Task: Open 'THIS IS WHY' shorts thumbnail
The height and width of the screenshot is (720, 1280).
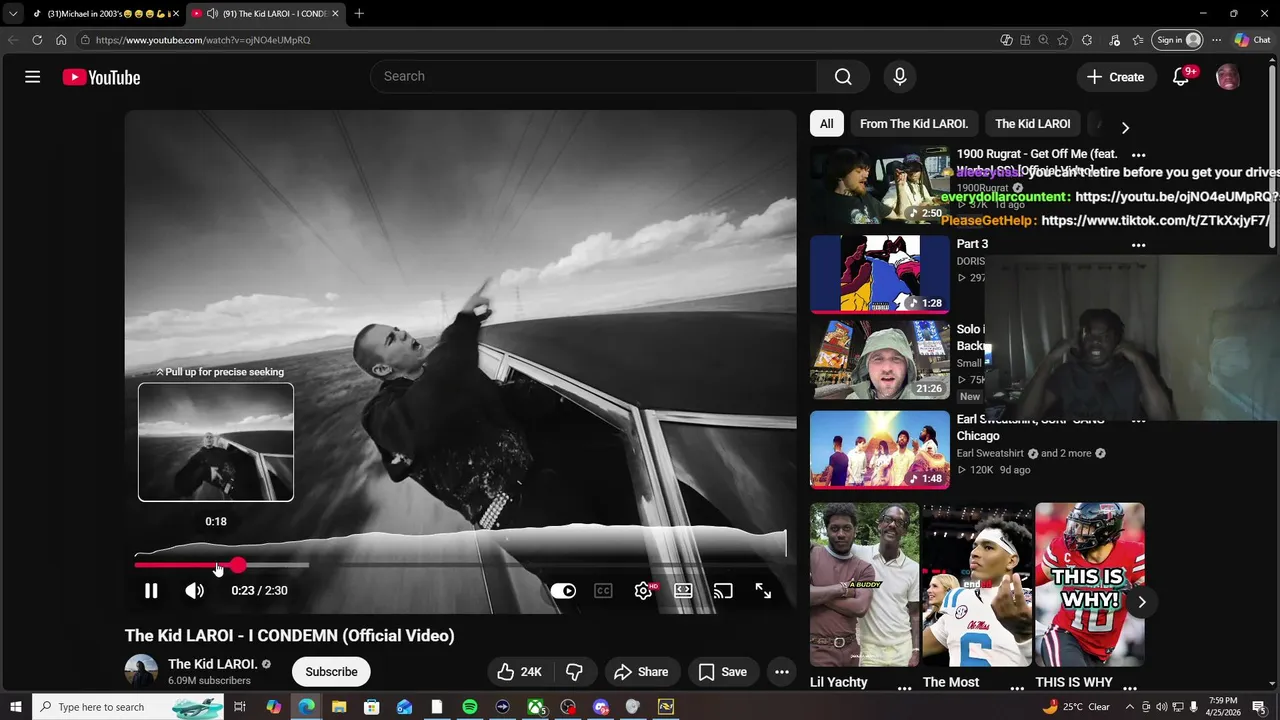Action: coord(1090,585)
